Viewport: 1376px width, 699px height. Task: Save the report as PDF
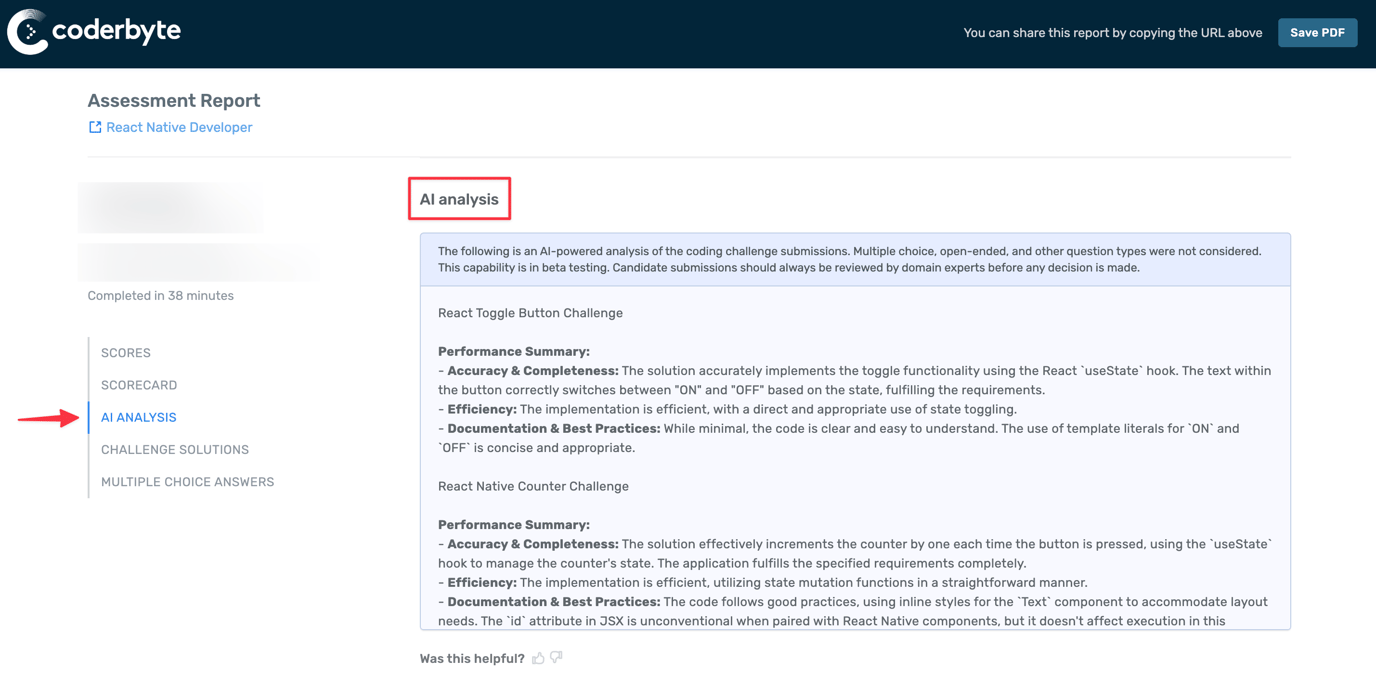1316,33
